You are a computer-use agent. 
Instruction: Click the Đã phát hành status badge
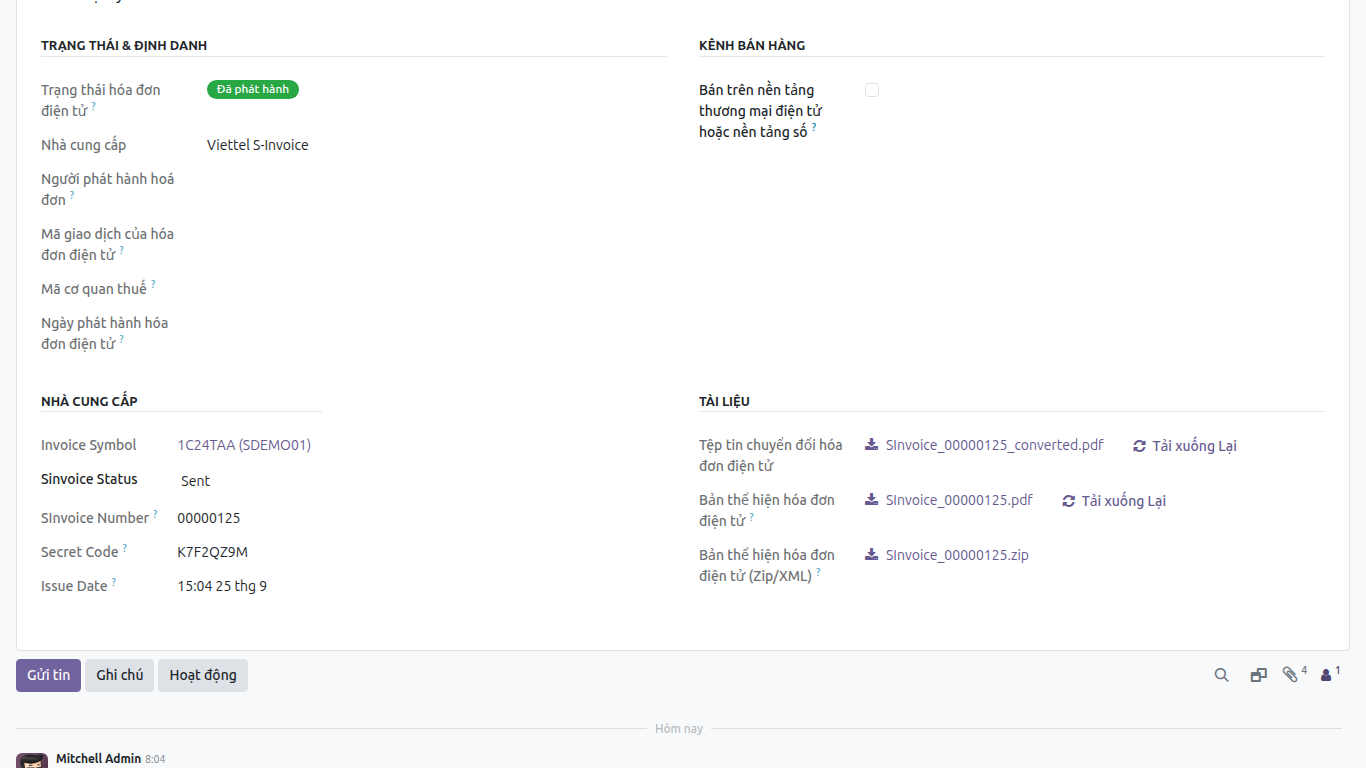tap(253, 89)
